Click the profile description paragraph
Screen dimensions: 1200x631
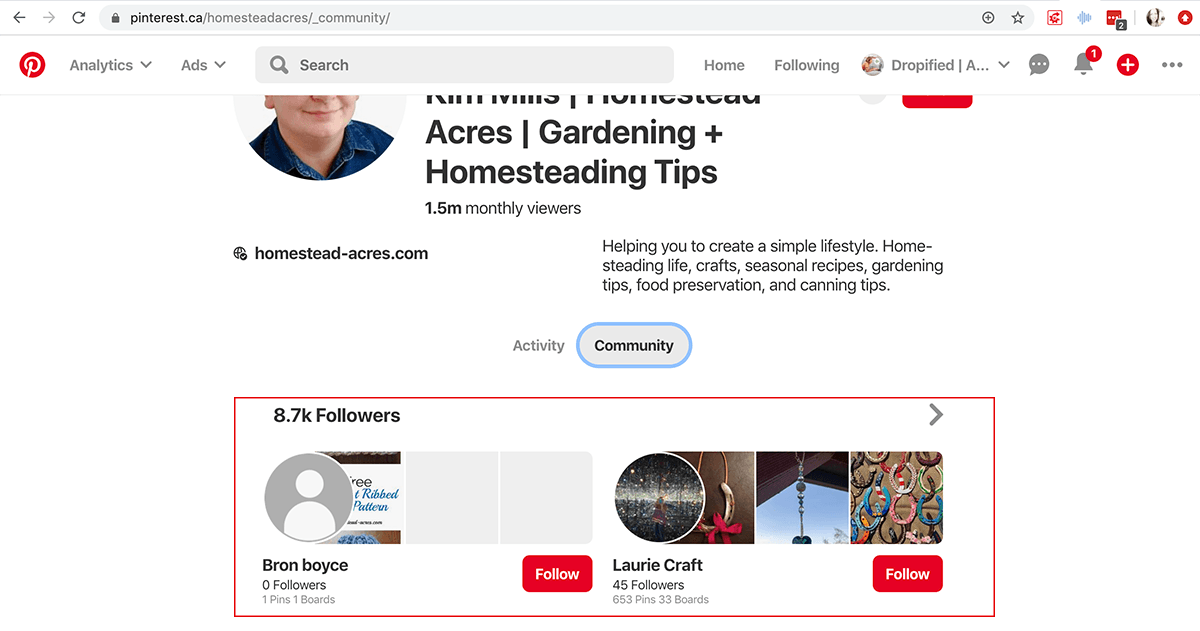coord(773,265)
